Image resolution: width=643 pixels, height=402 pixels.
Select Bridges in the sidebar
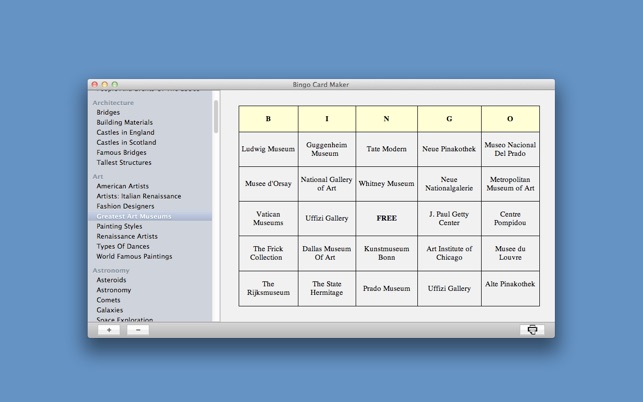point(108,113)
